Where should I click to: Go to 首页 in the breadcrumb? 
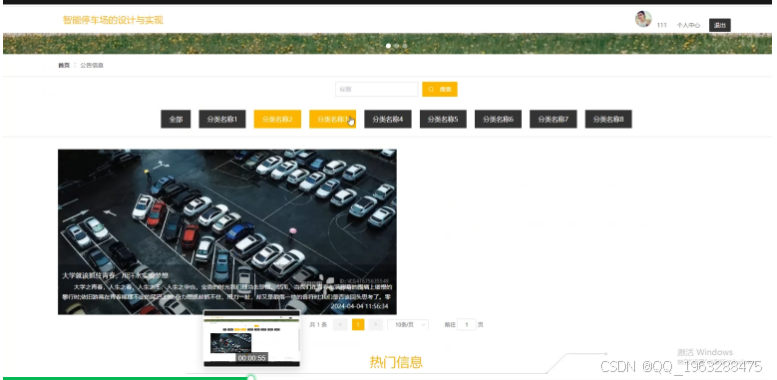pos(64,65)
